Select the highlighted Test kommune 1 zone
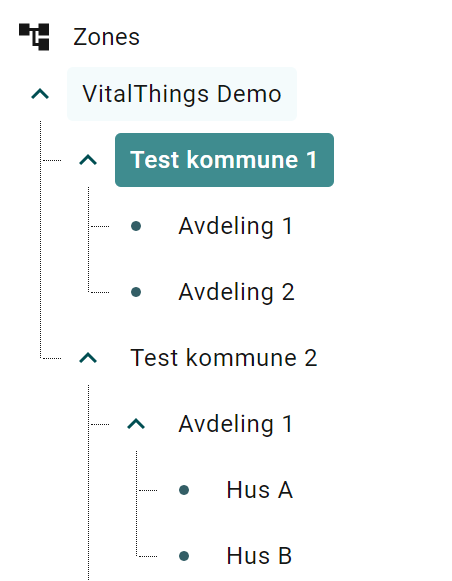 (225, 160)
